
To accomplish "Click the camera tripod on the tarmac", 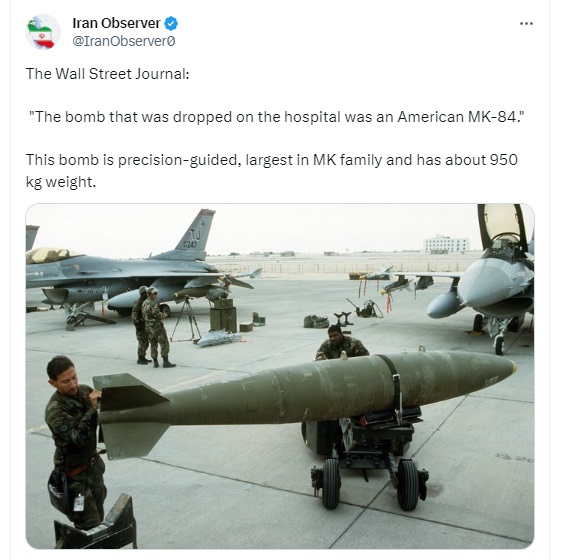I will 186,320.
